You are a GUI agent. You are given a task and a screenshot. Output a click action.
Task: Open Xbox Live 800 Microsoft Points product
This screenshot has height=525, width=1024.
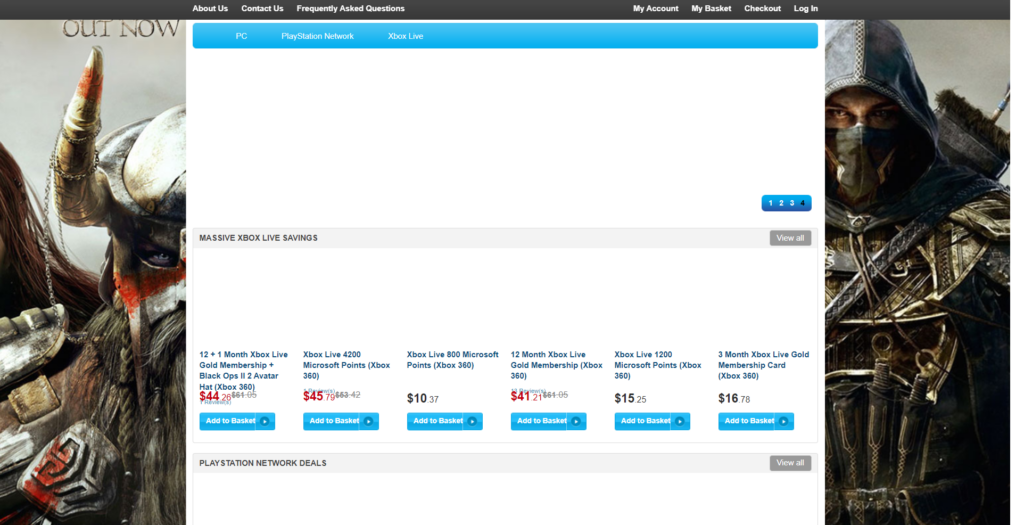coord(453,360)
